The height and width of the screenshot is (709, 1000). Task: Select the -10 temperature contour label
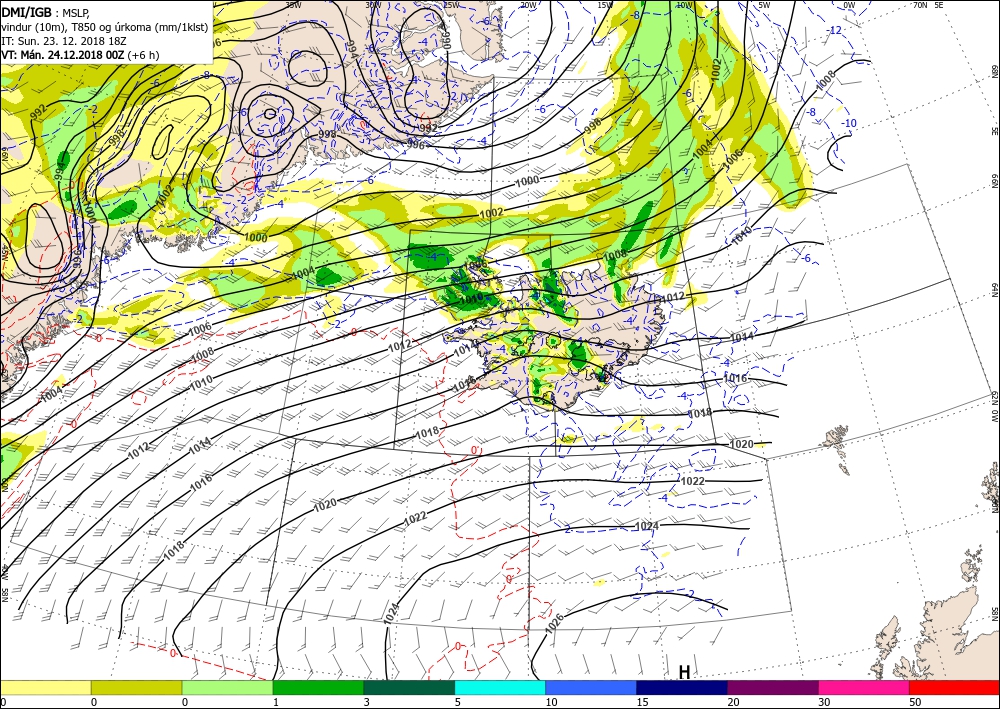[849, 123]
